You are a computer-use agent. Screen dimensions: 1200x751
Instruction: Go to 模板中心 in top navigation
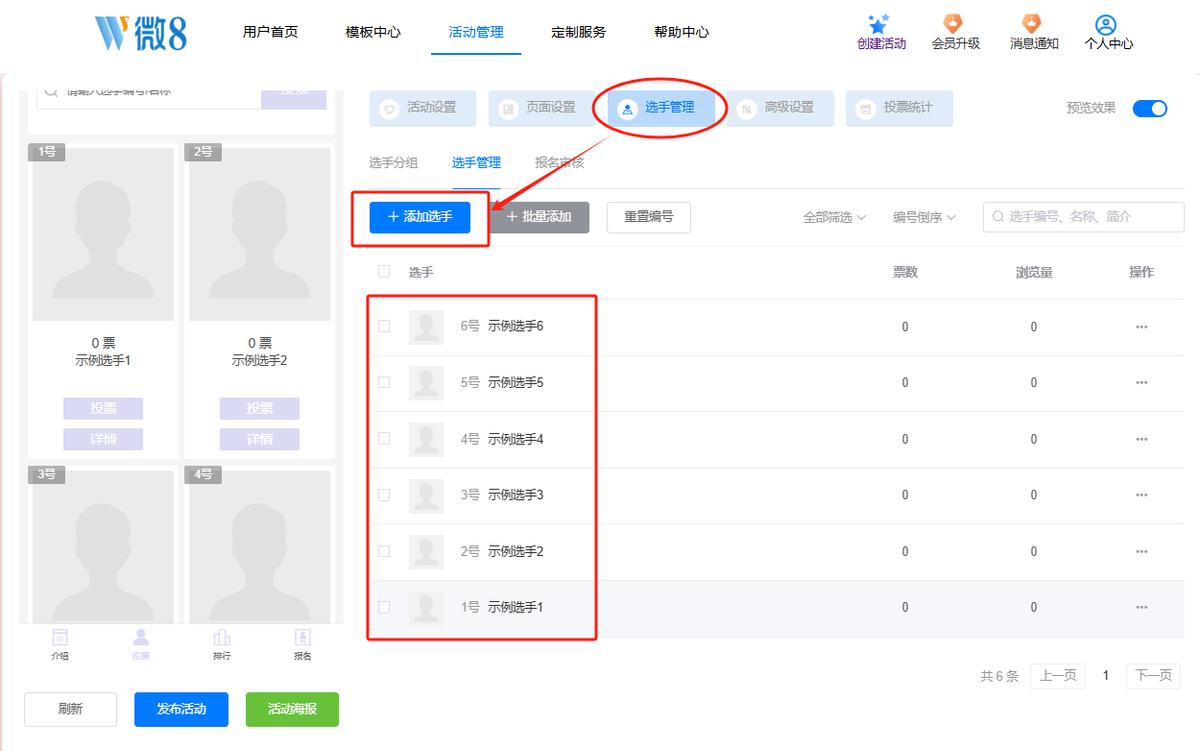[x=373, y=32]
